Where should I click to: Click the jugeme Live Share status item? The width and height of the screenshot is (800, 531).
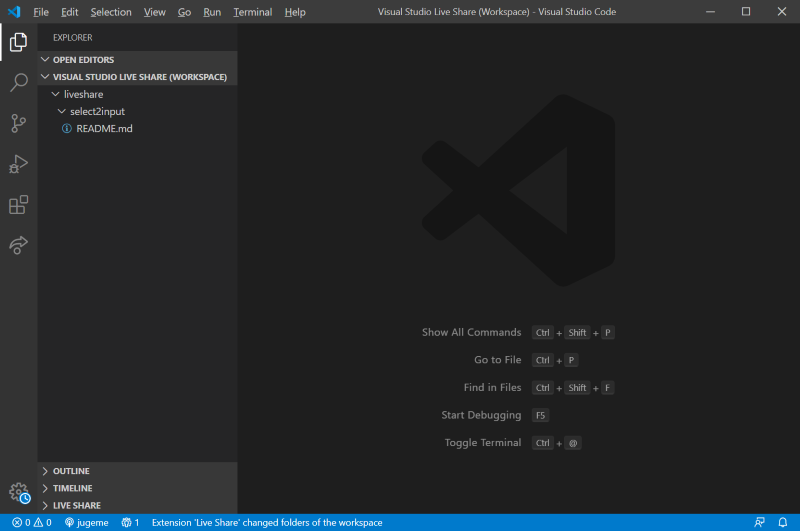(x=86, y=522)
